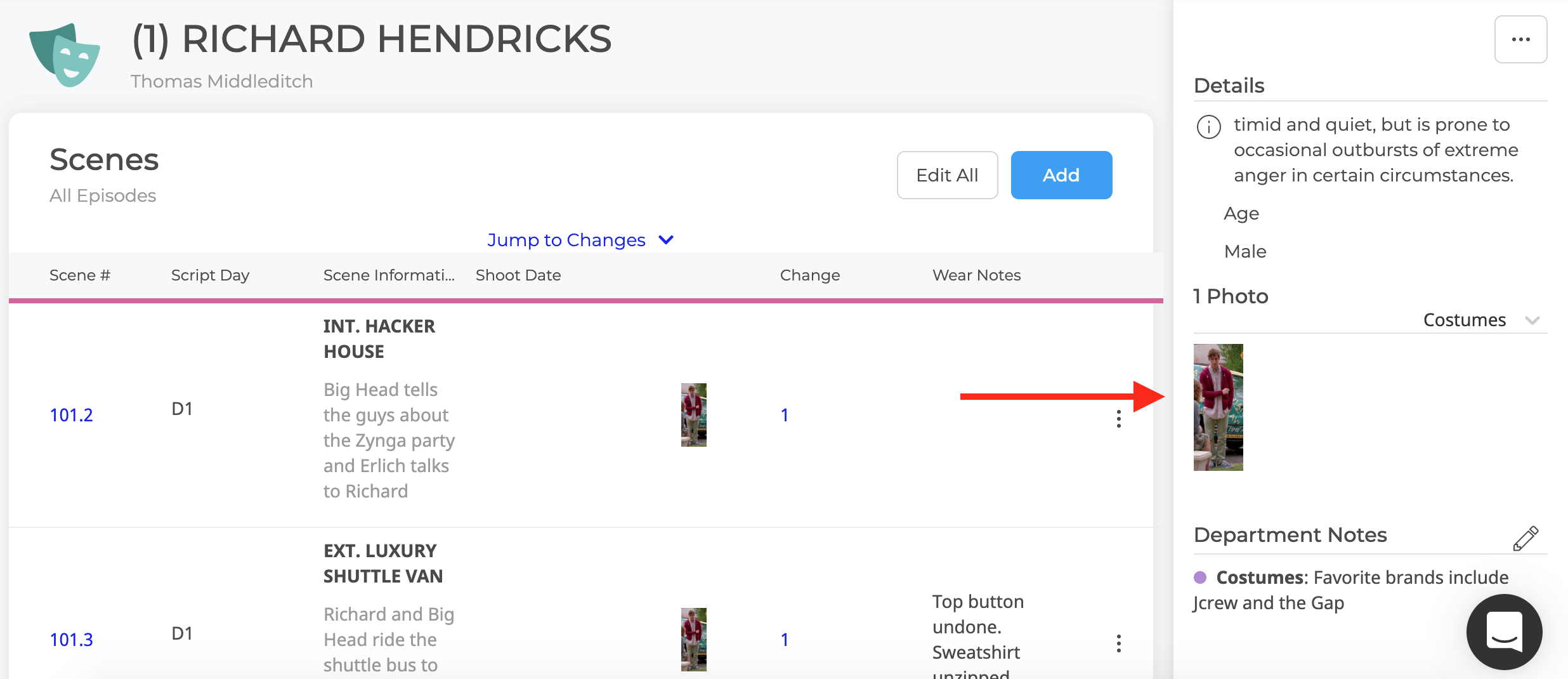
Task: Open the three-dot options menu in details panel
Action: (1520, 39)
